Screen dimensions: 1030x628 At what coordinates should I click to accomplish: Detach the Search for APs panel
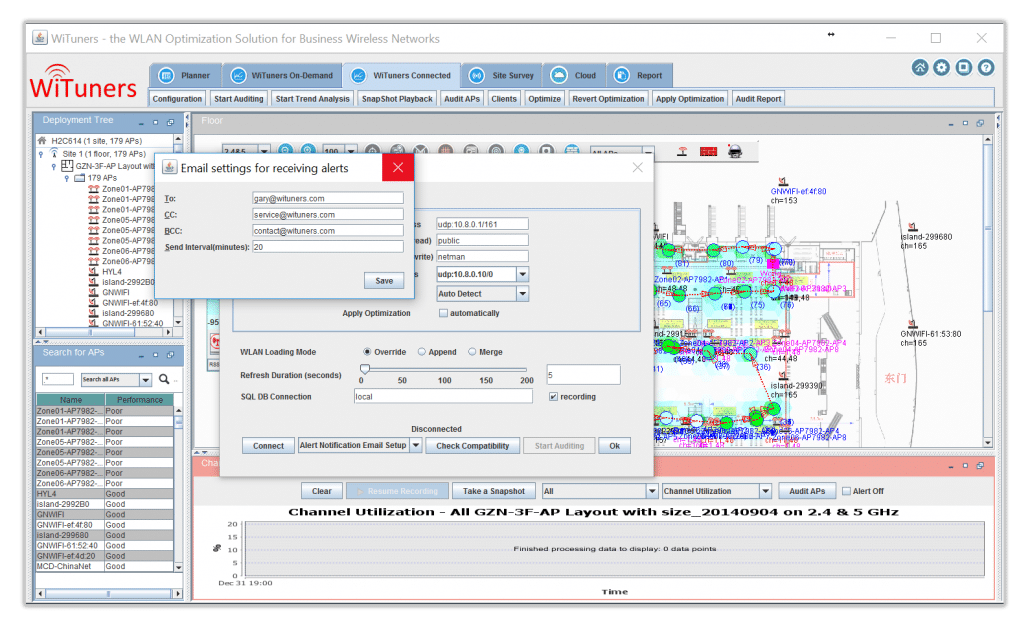[x=170, y=355]
